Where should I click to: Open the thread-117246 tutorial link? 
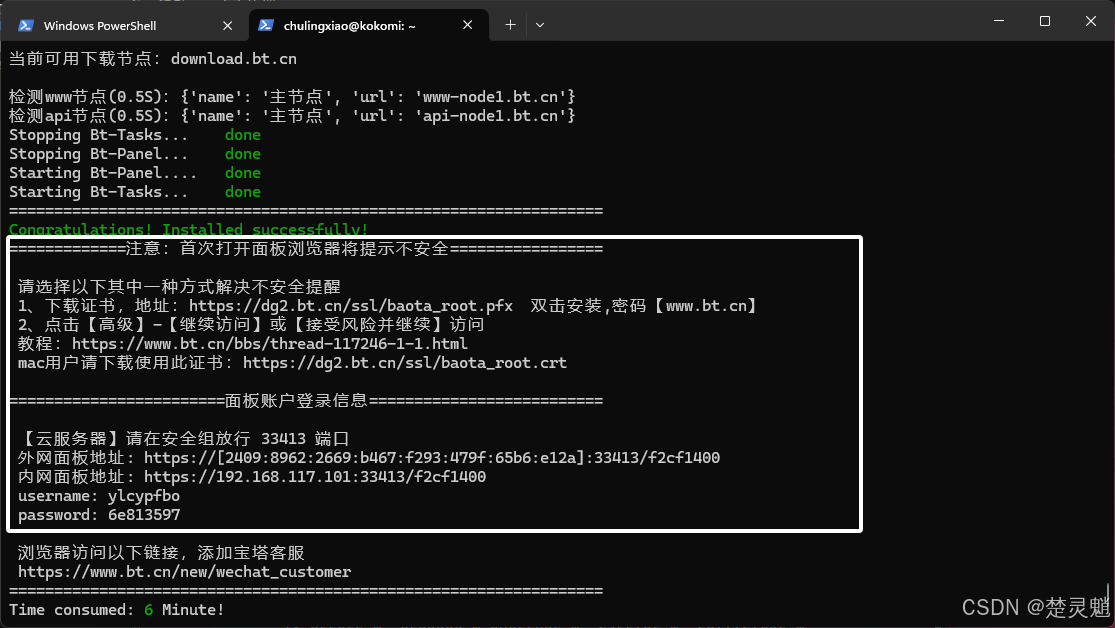270,344
